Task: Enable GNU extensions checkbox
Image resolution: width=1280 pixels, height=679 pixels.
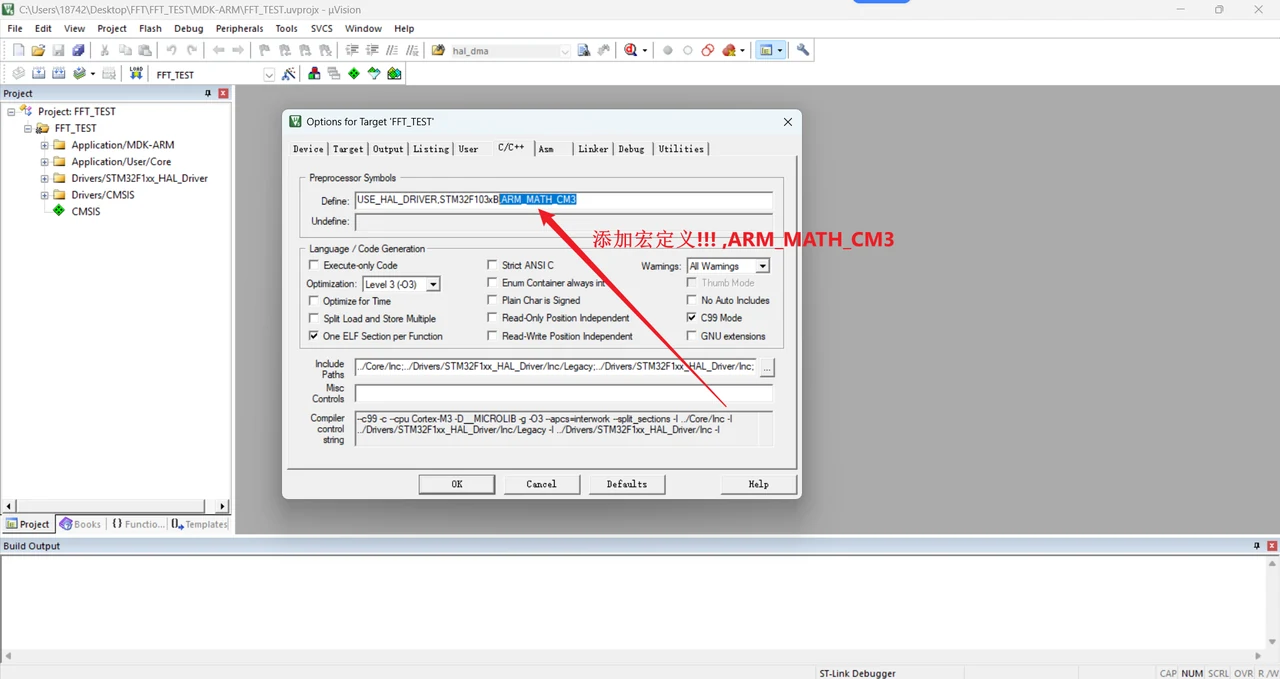Action: (x=692, y=336)
